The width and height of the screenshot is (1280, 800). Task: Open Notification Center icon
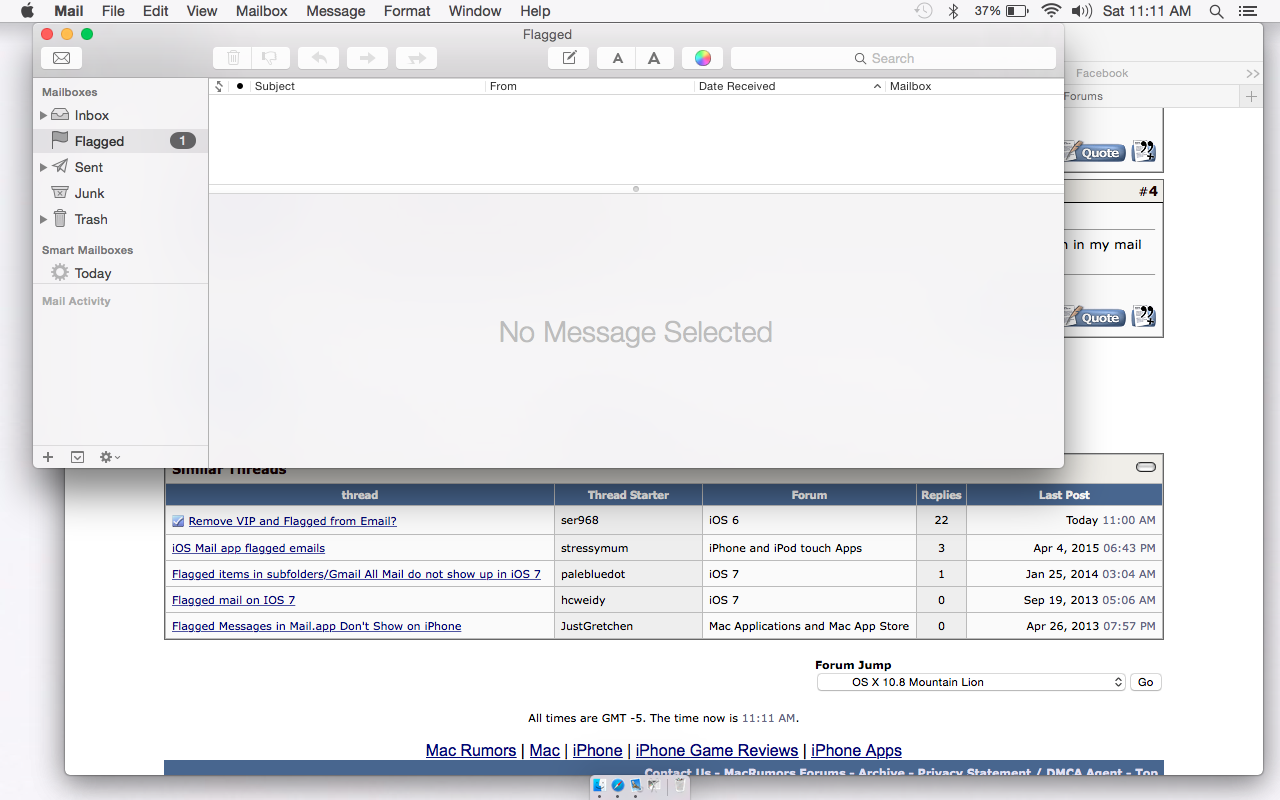[1246, 11]
